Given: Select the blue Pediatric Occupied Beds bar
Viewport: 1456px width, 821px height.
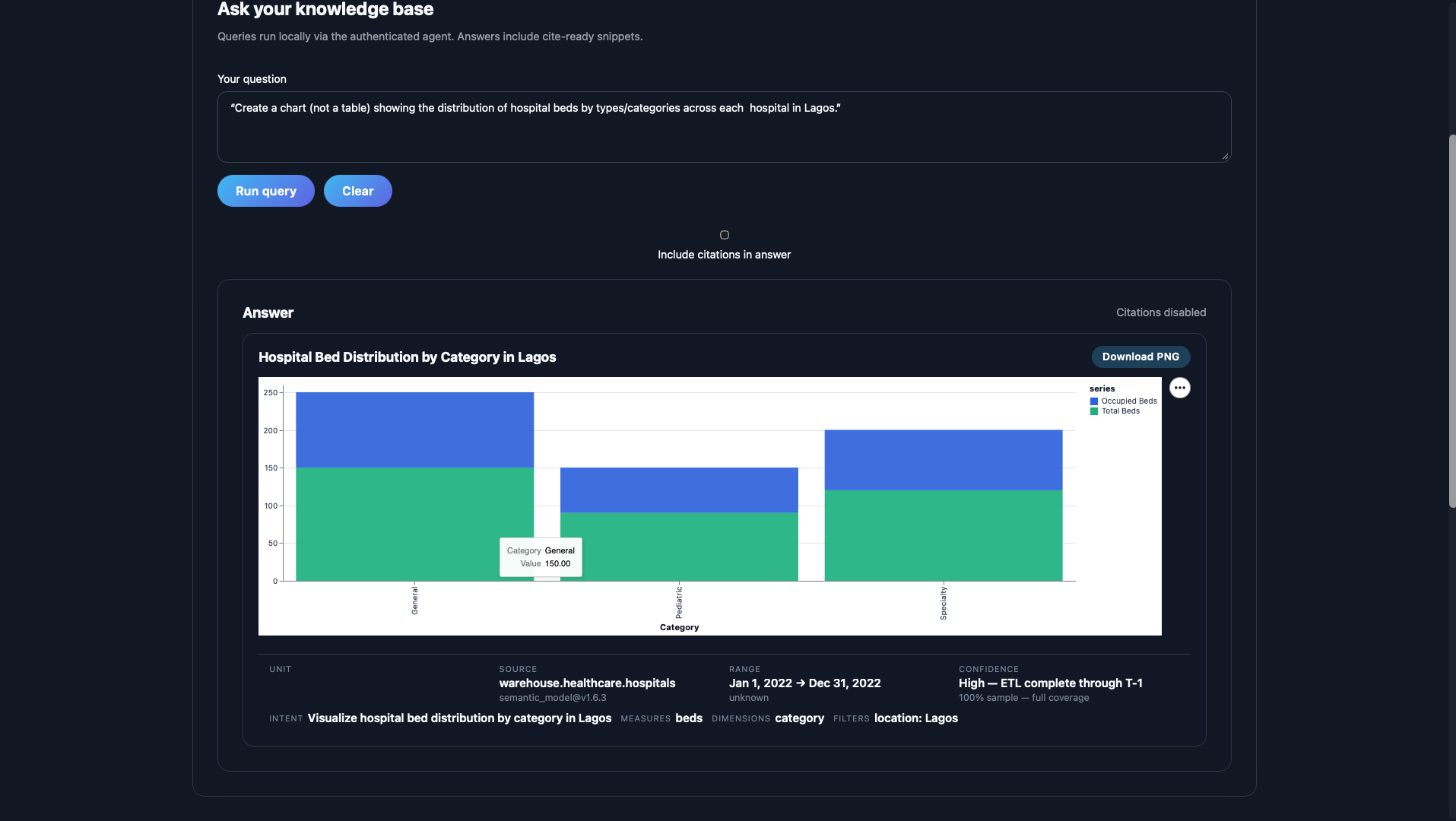Looking at the screenshot, I should point(679,490).
